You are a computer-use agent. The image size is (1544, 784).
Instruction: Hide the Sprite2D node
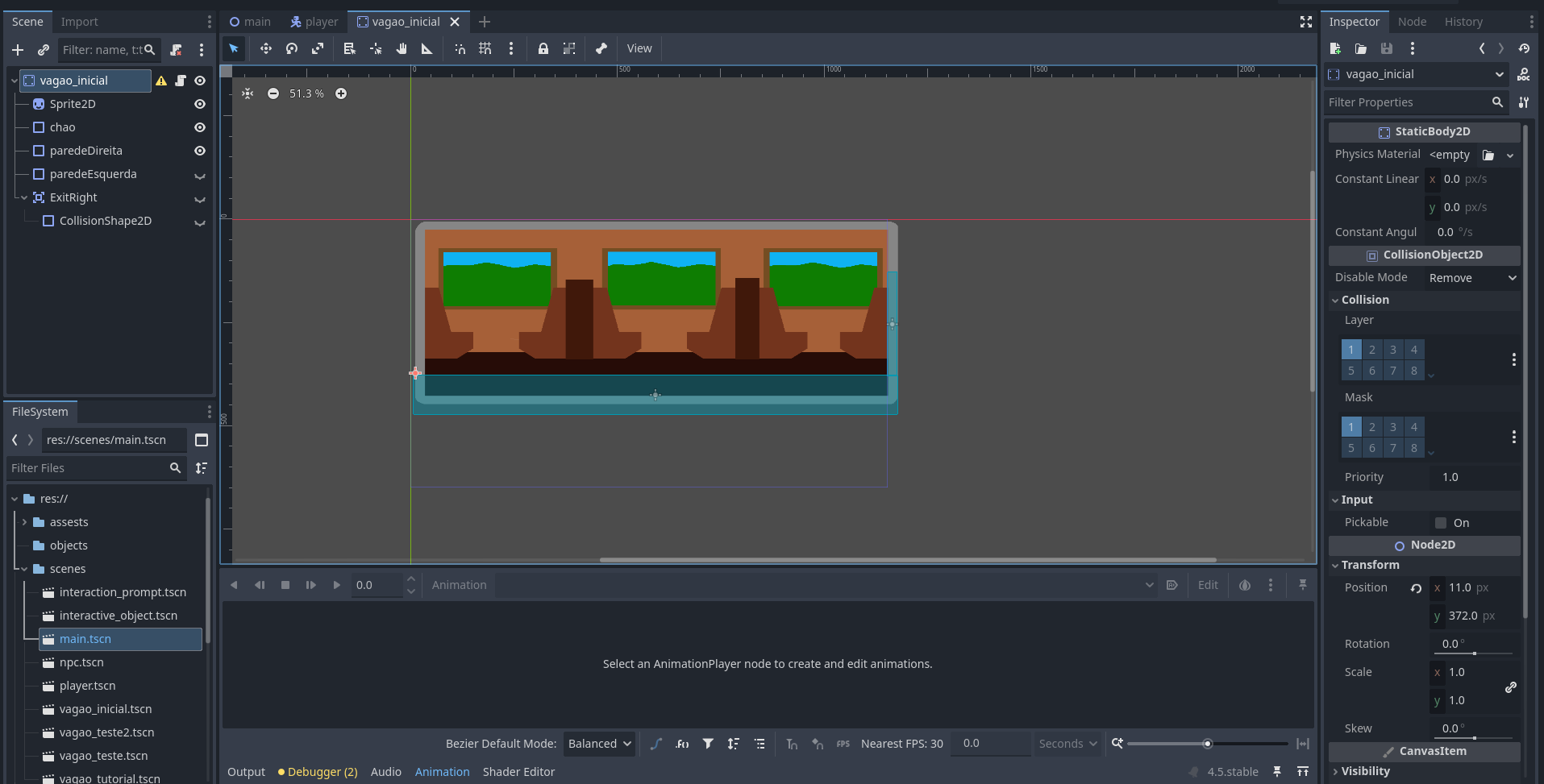200,104
